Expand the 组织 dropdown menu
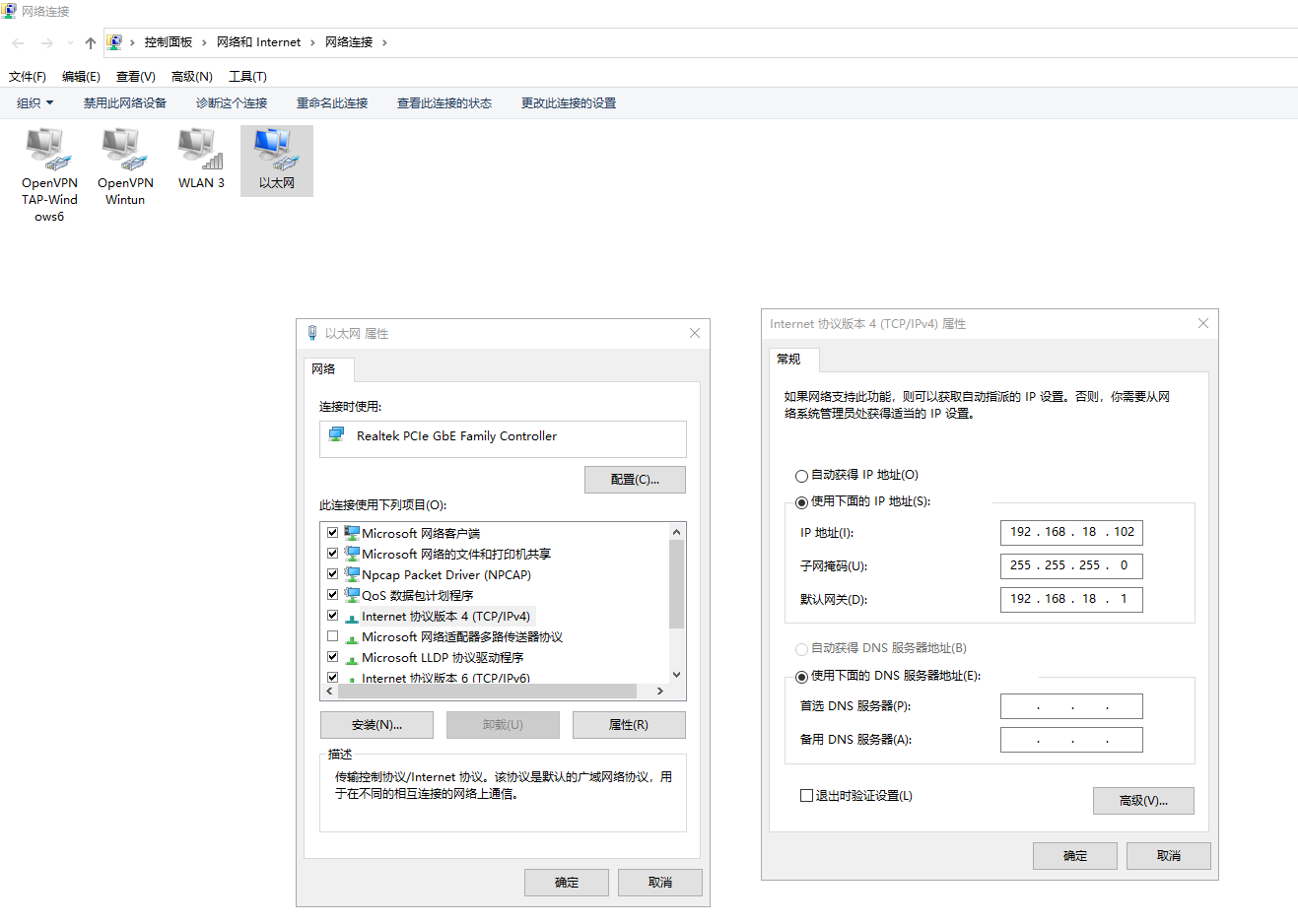The height and width of the screenshot is (924, 1298). pos(35,103)
